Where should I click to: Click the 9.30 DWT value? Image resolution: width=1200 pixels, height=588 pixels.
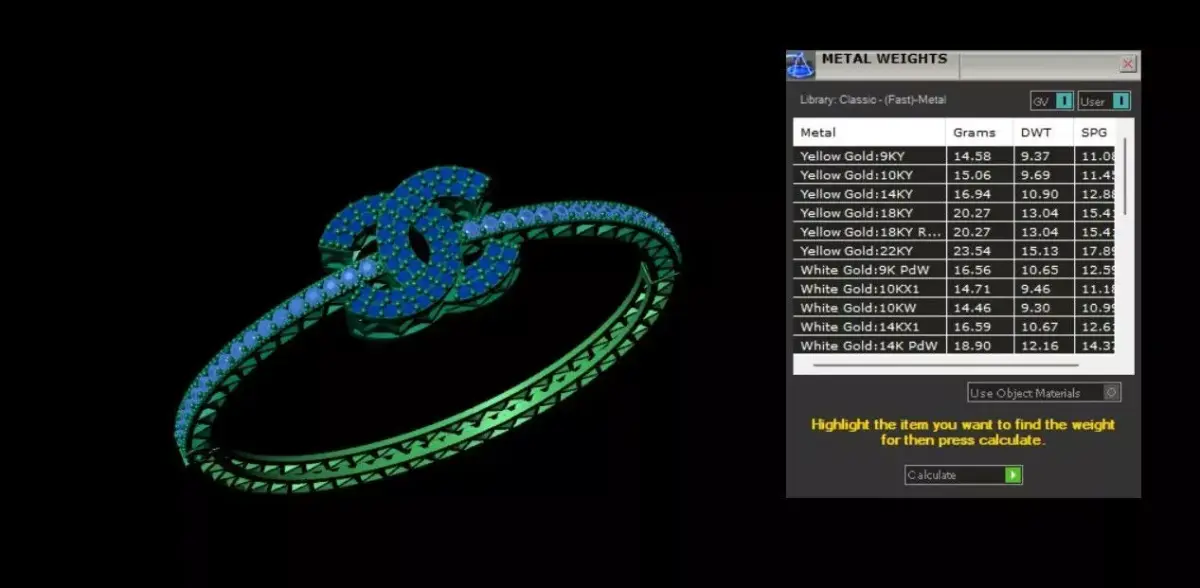coord(1034,308)
